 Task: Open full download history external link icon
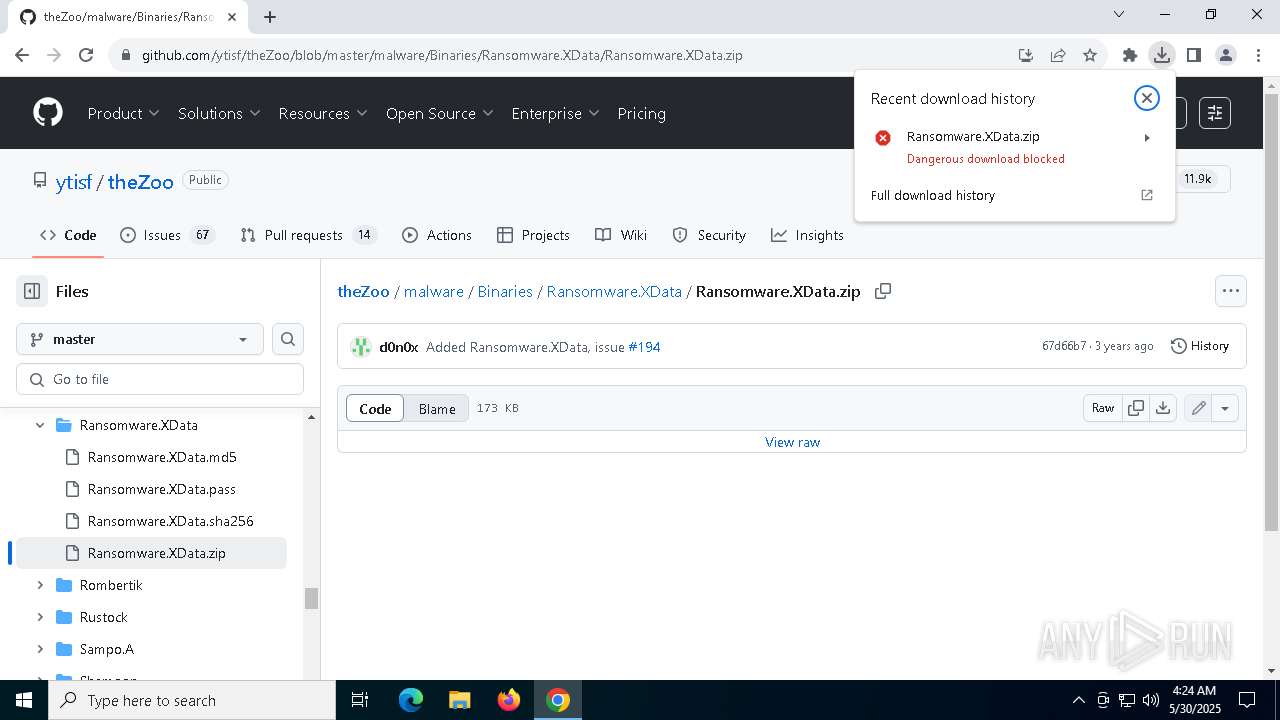[x=1147, y=195]
